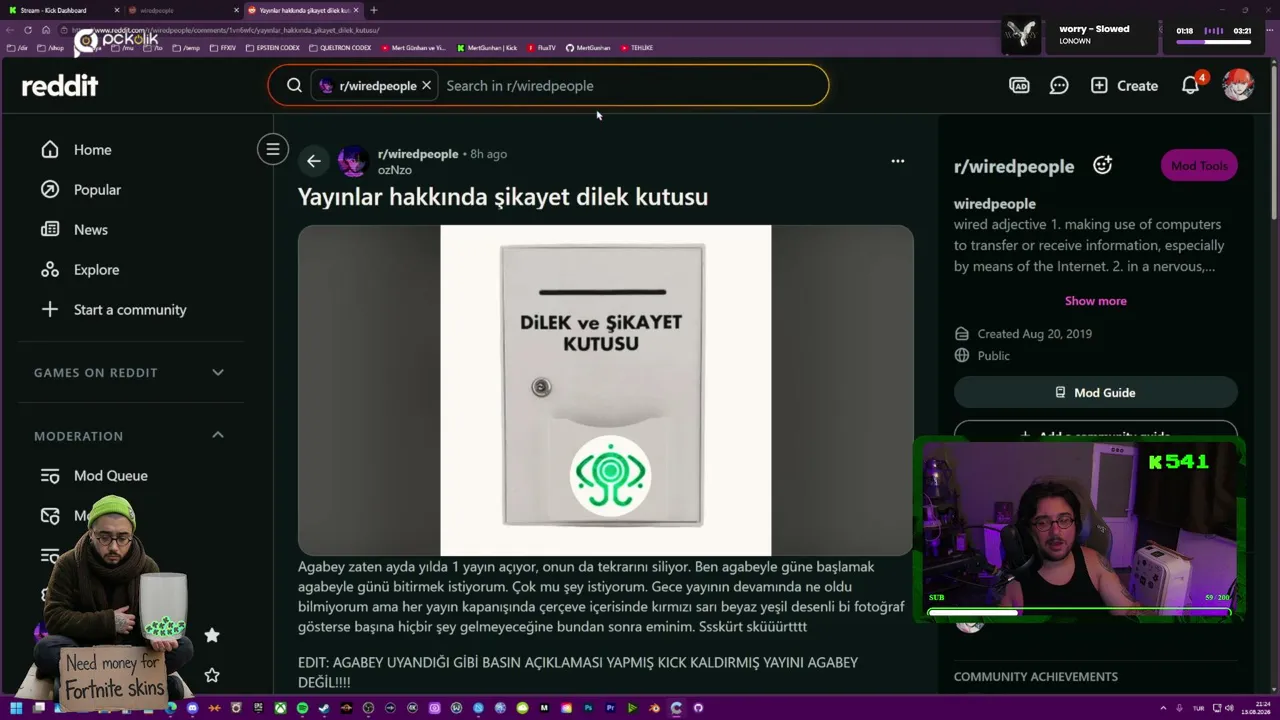Click the worry - Slowed track title
Screen dimensions: 1280x720
click(x=1094, y=29)
